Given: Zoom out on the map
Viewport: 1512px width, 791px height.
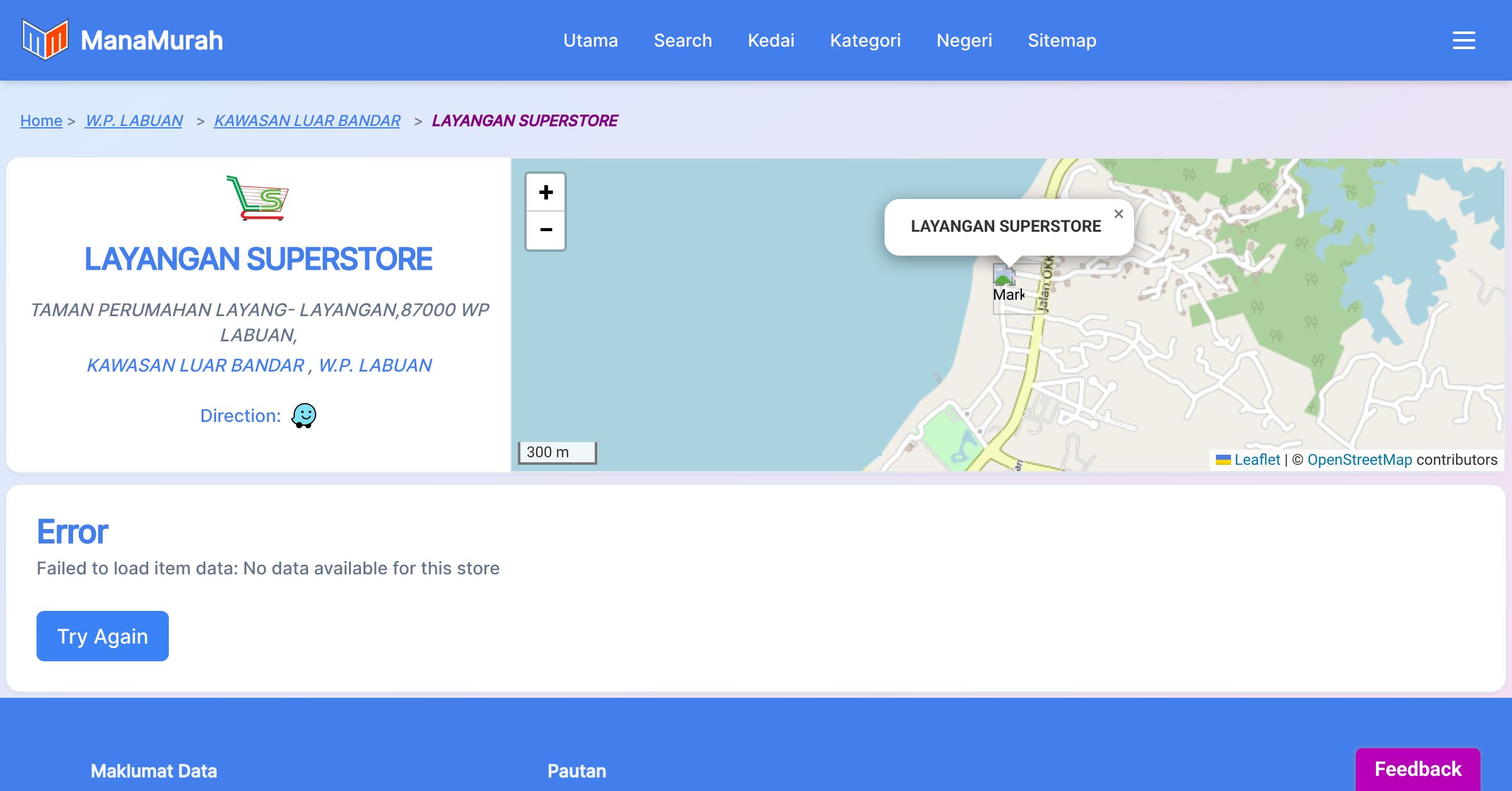Looking at the screenshot, I should coord(546,230).
